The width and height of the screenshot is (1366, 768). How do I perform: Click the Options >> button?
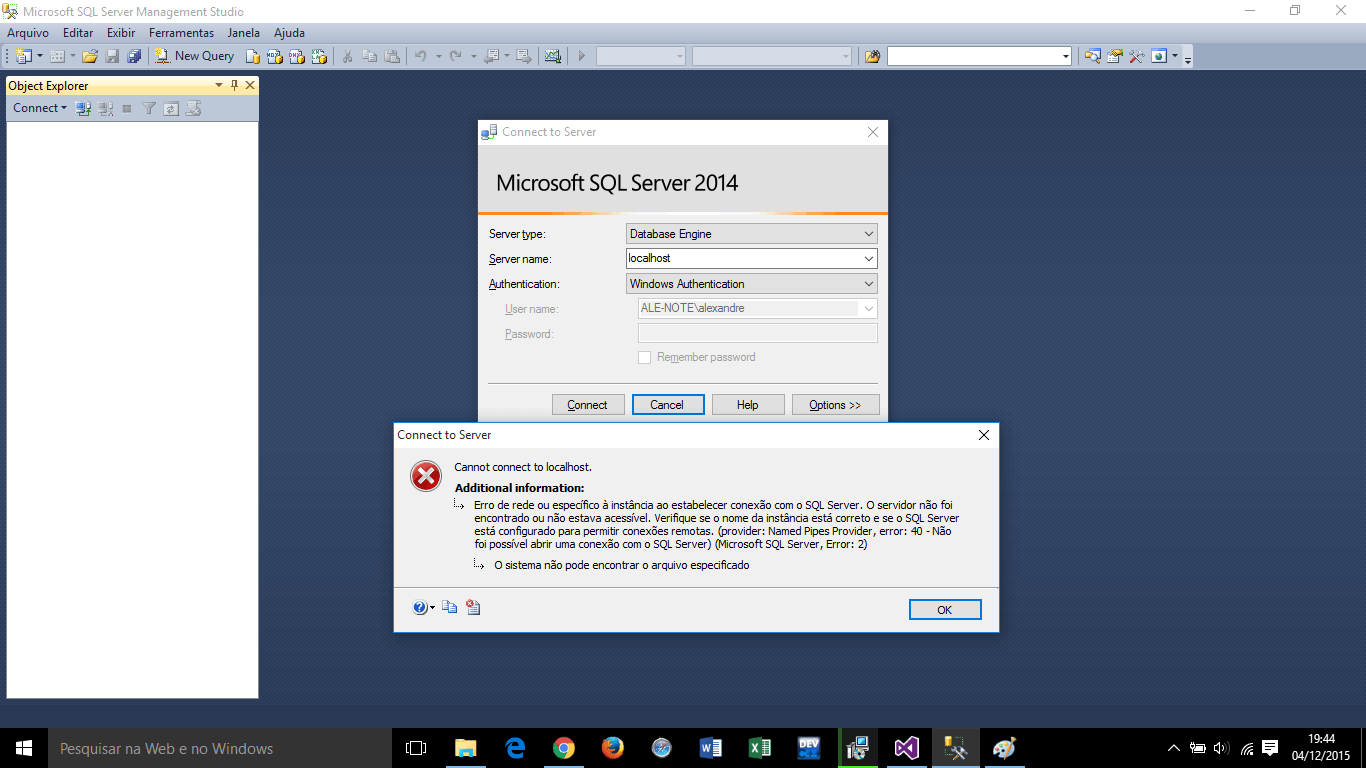[x=835, y=405]
